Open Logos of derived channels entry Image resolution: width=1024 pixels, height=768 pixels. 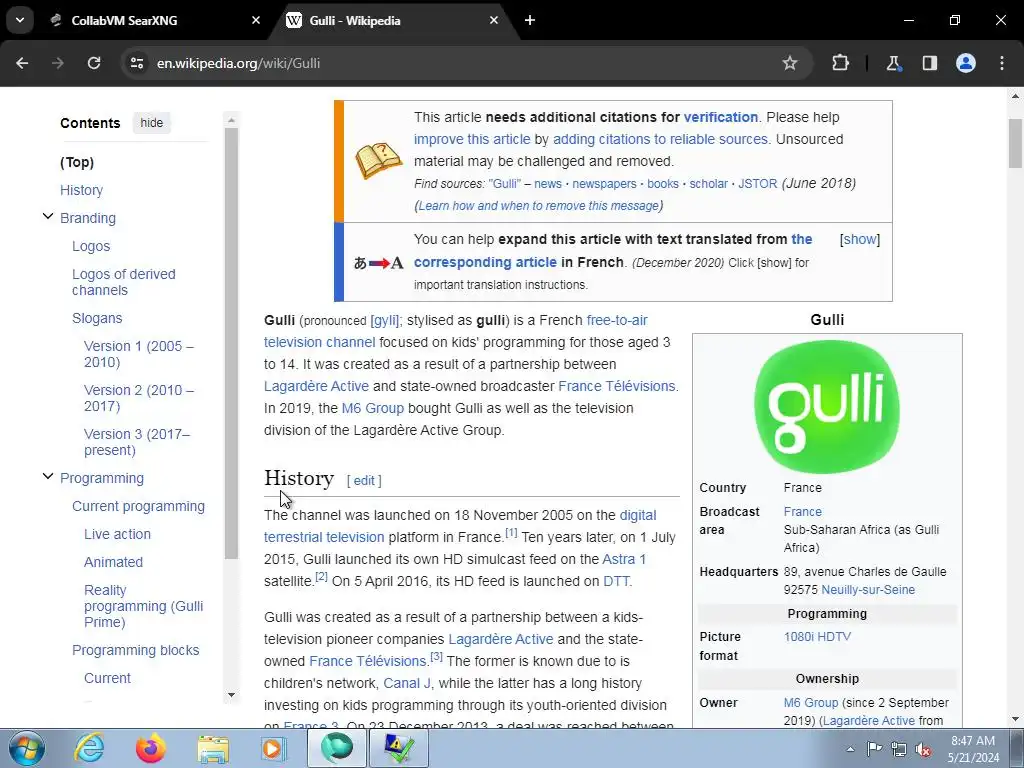(124, 282)
